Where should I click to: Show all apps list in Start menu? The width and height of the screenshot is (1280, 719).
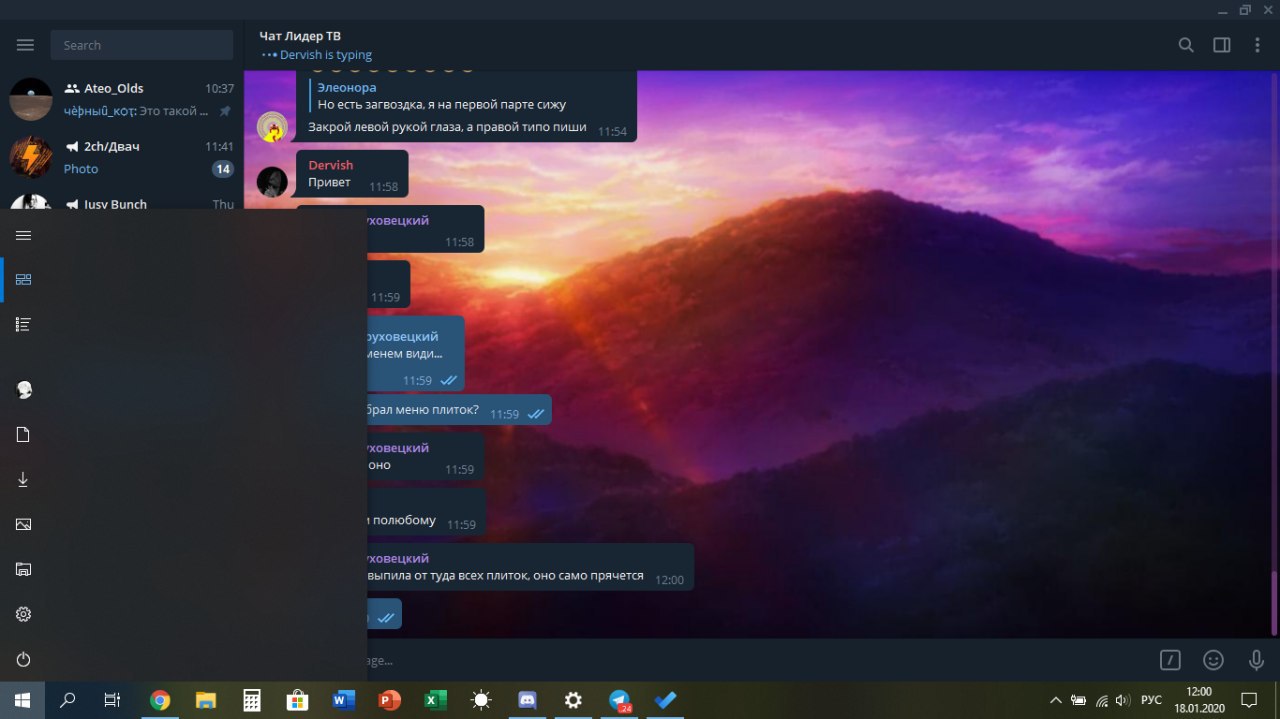(24, 324)
